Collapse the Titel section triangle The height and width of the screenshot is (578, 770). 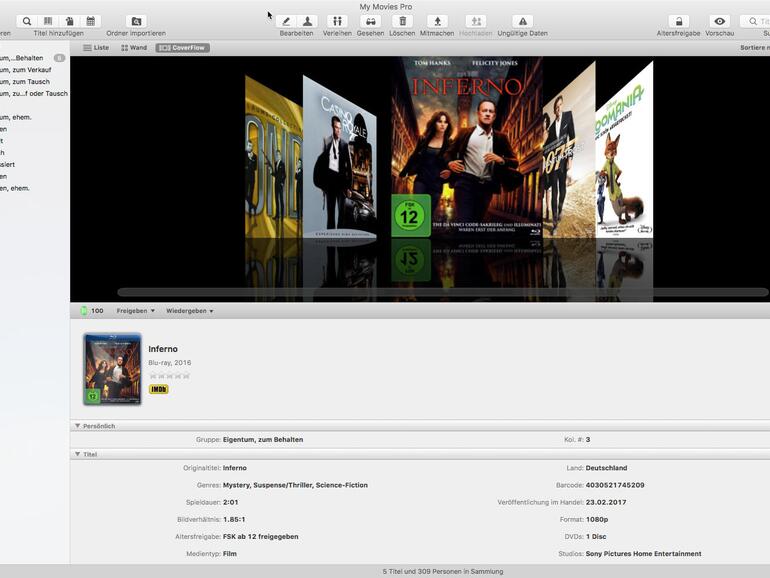point(78,454)
